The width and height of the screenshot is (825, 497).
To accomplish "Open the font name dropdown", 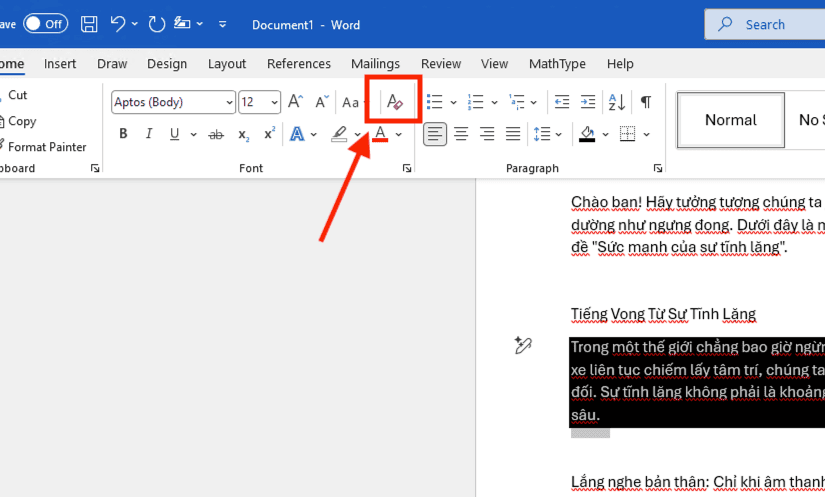I will point(229,102).
